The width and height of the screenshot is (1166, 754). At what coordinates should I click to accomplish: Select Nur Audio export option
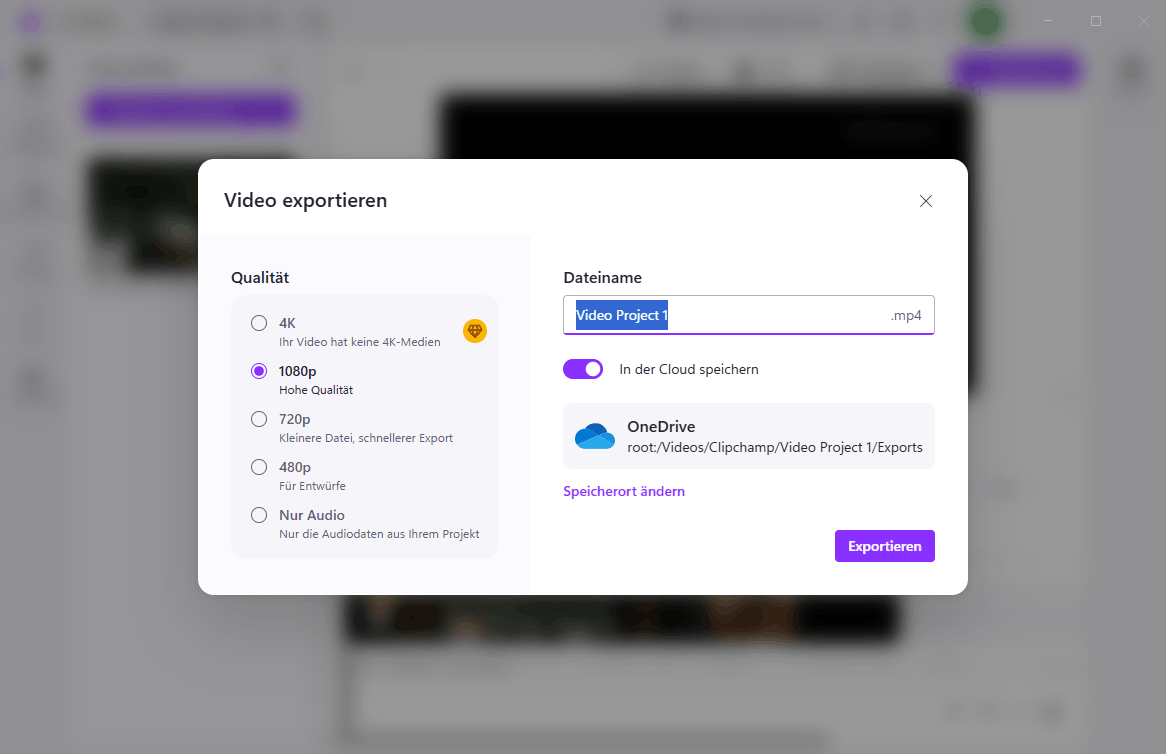click(259, 515)
